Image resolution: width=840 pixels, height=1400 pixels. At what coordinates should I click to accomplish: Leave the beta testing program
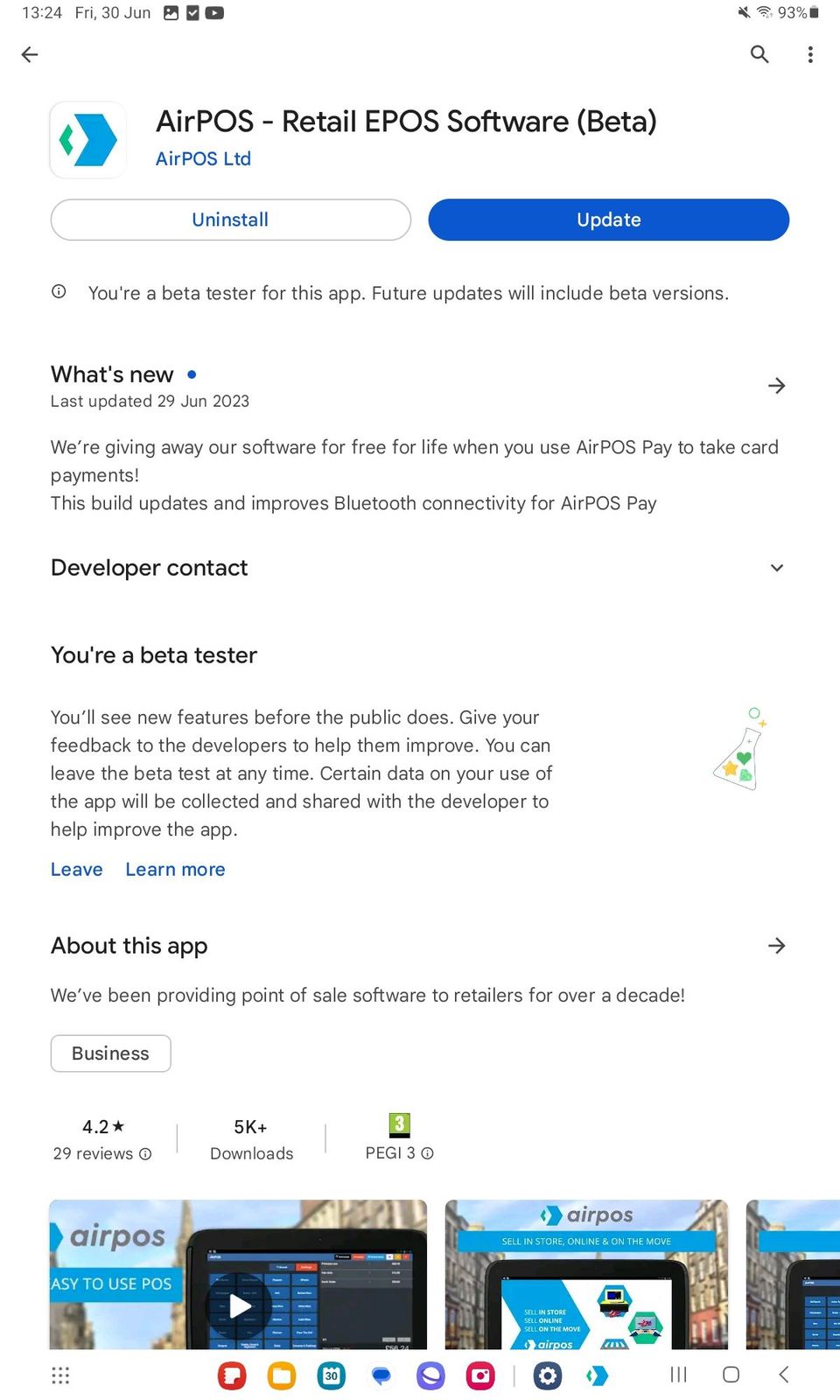[76, 869]
